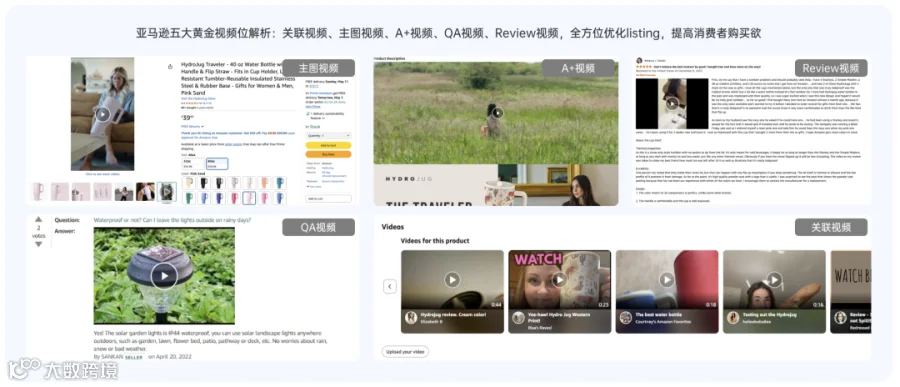Viewport: 900px width, 387px height.
Task: Play the solar garden light QA video
Action: [x=164, y=276]
